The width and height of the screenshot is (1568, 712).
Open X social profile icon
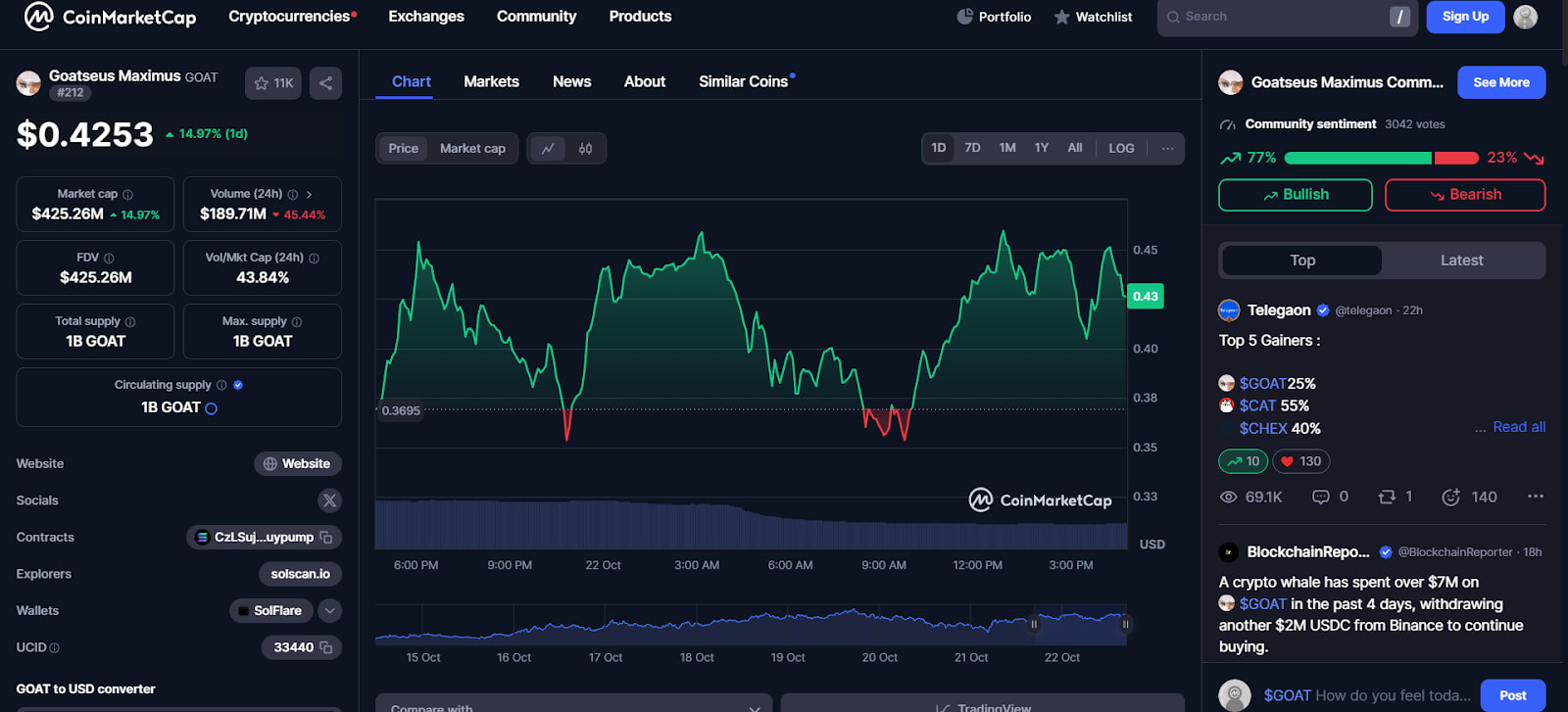click(x=329, y=500)
